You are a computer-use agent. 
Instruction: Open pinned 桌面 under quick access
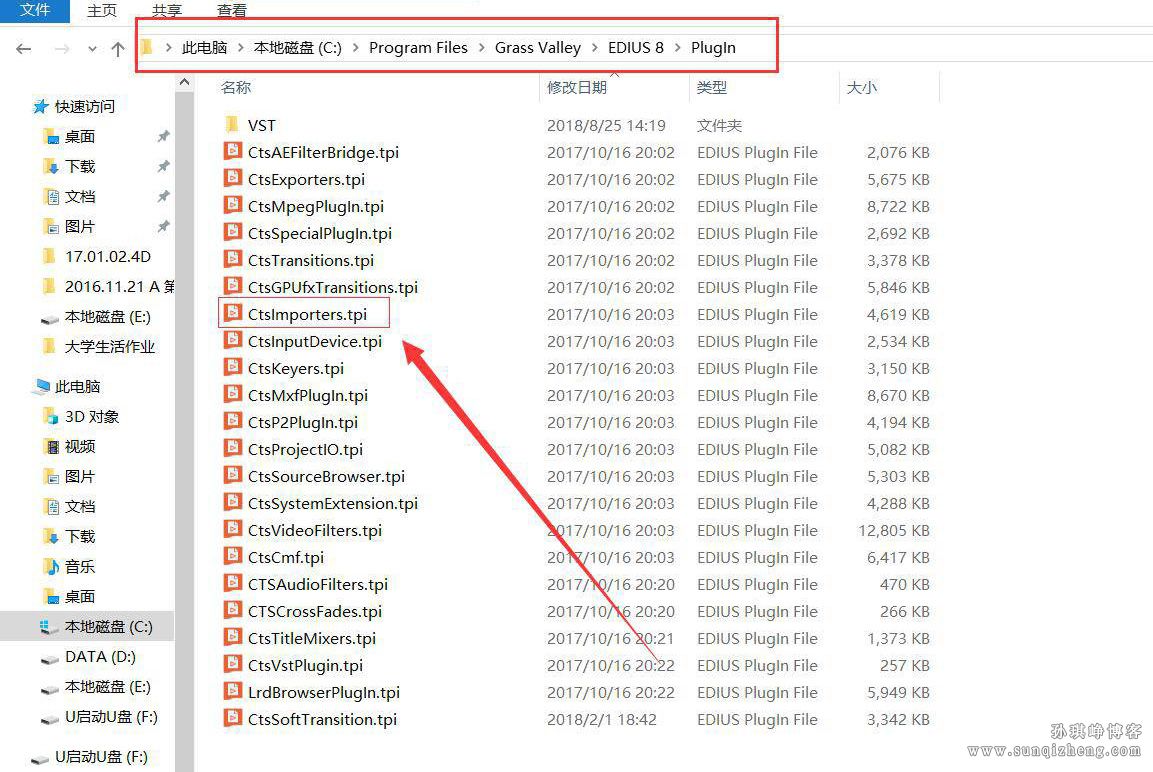pos(79,137)
